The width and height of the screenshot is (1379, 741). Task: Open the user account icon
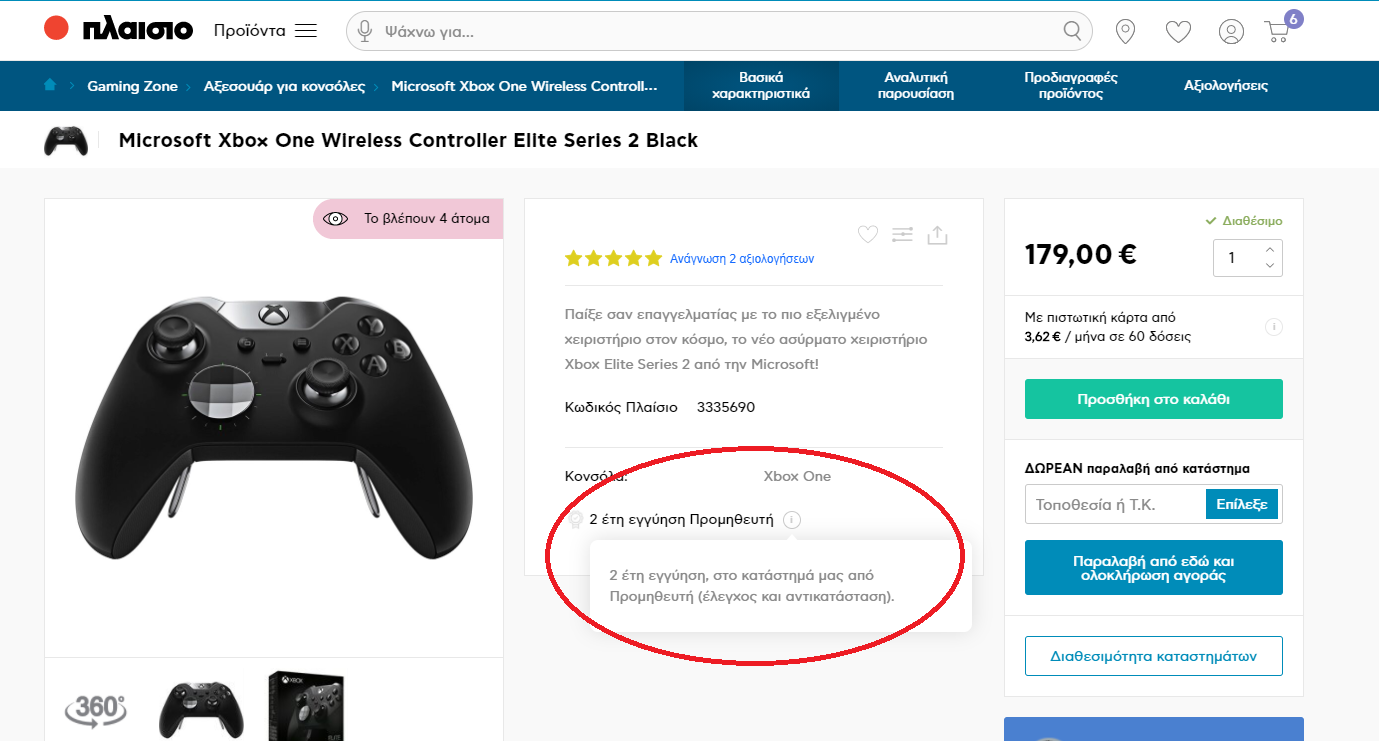[1231, 32]
